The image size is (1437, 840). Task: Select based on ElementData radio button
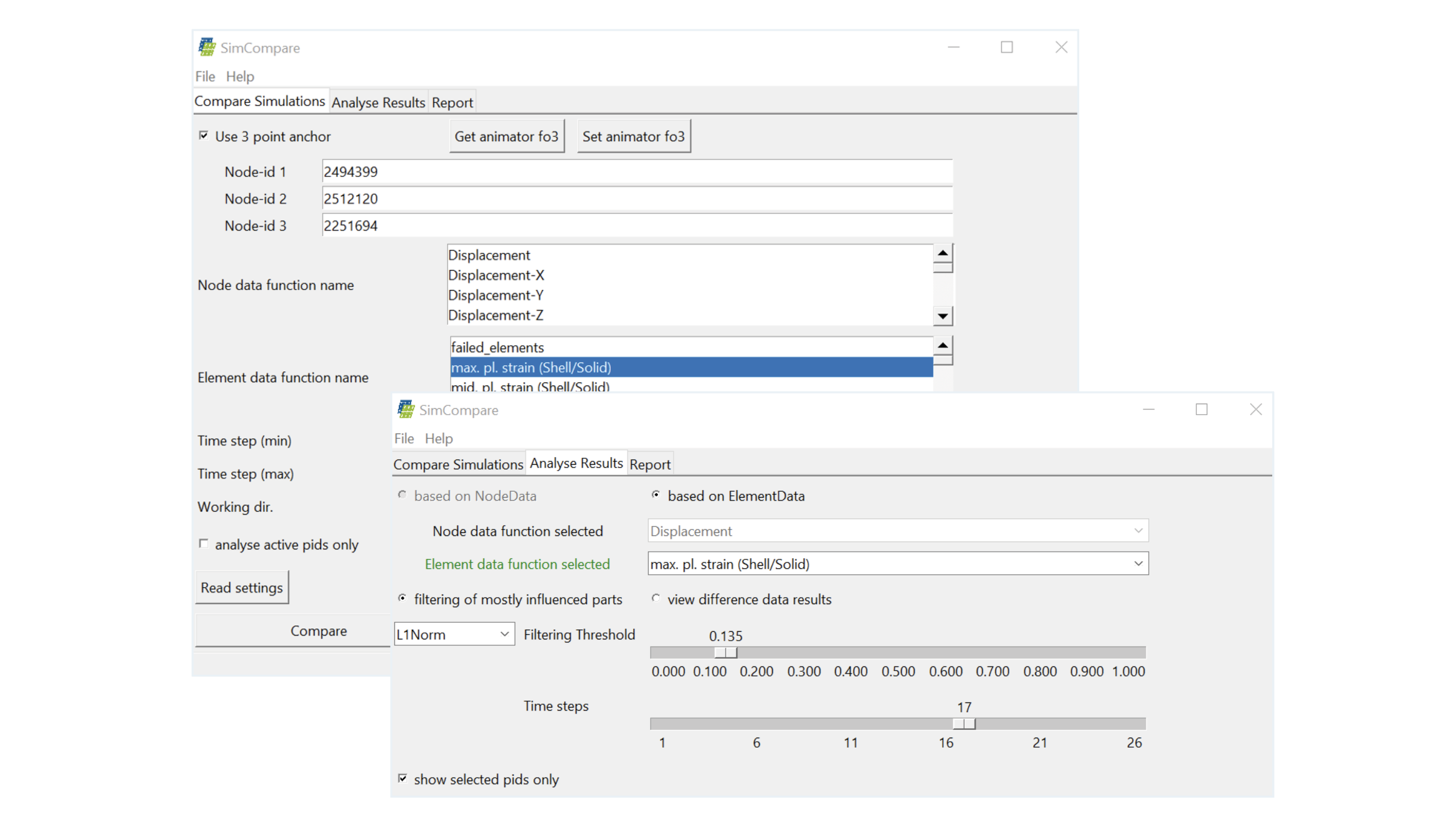(x=656, y=495)
